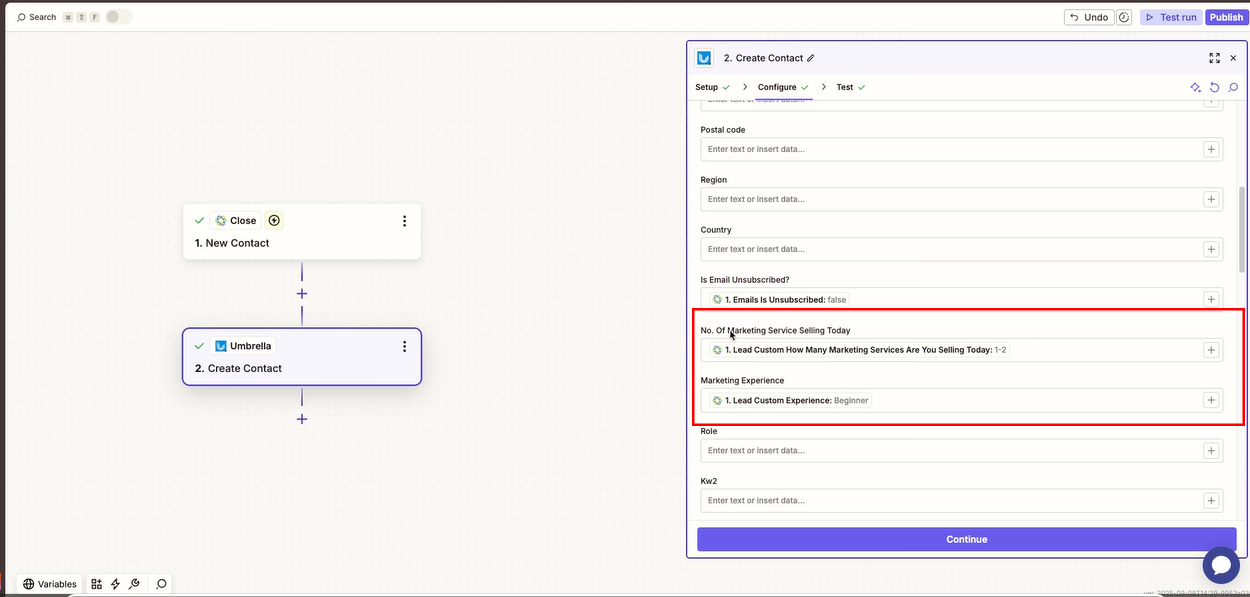Viewport: 1250px width, 597px height.
Task: Click the chevron between Setup and Configure
Action: (x=745, y=87)
